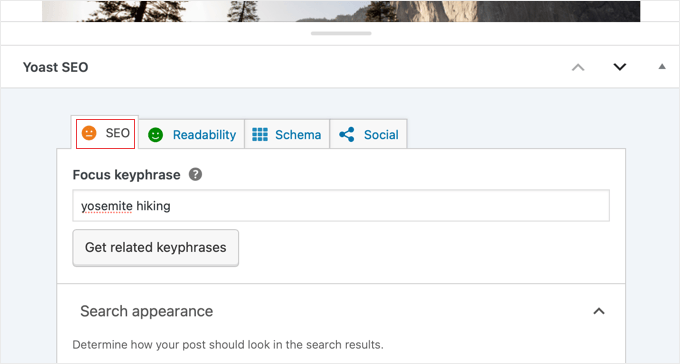
Task: Click the Search appearance heading text
Action: point(147,311)
